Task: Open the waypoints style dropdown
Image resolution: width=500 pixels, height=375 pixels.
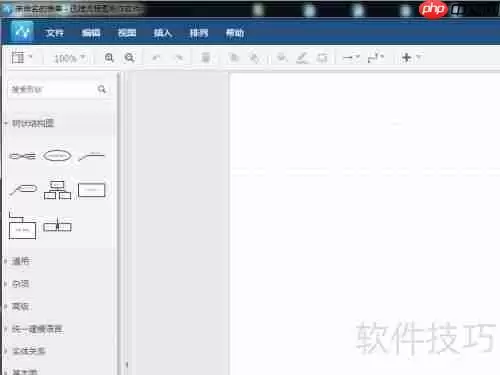Action: pyautogui.click(x=376, y=58)
